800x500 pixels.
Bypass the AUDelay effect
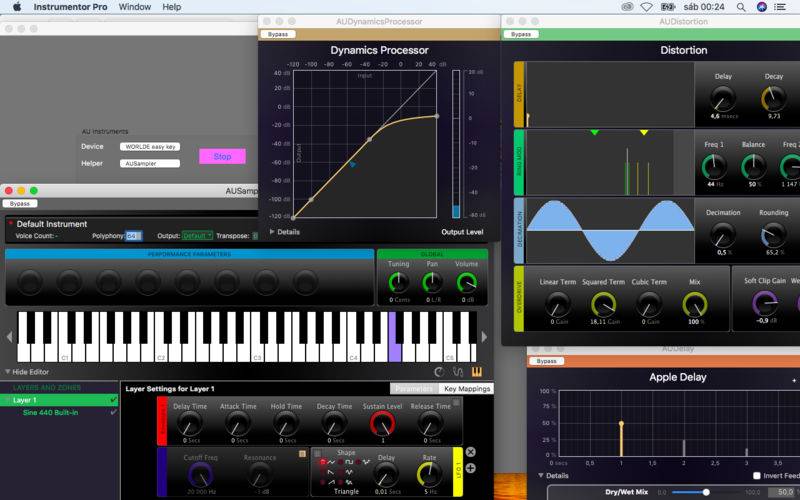pyautogui.click(x=546, y=361)
